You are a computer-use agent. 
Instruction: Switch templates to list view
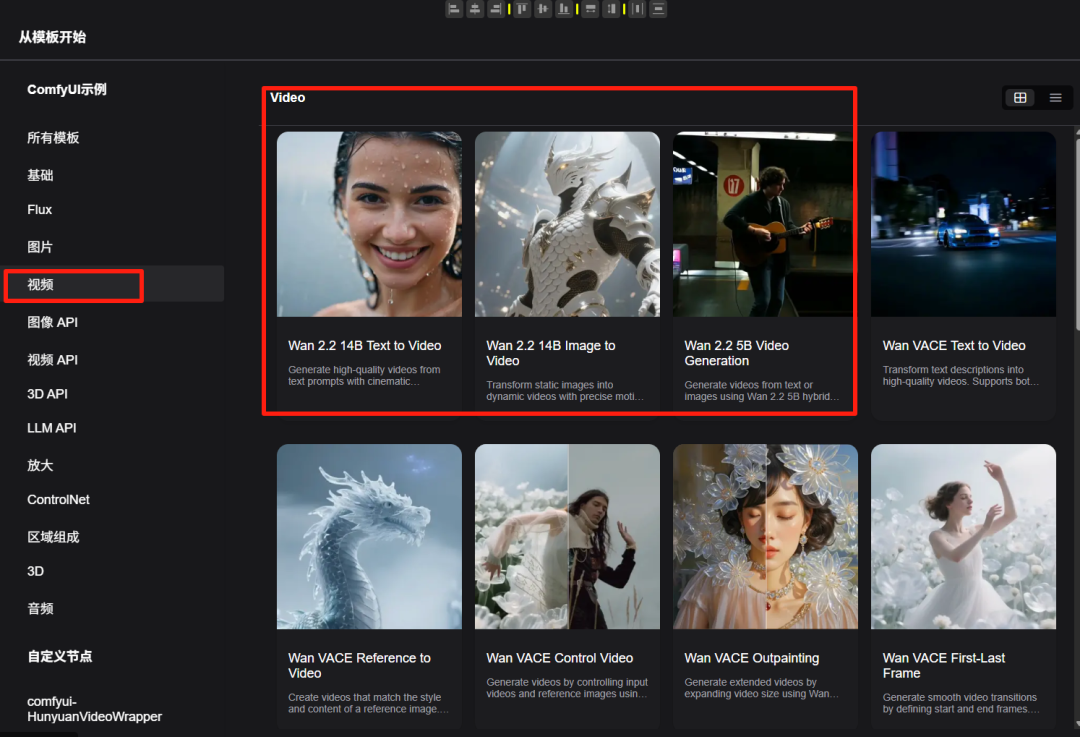(x=1055, y=98)
